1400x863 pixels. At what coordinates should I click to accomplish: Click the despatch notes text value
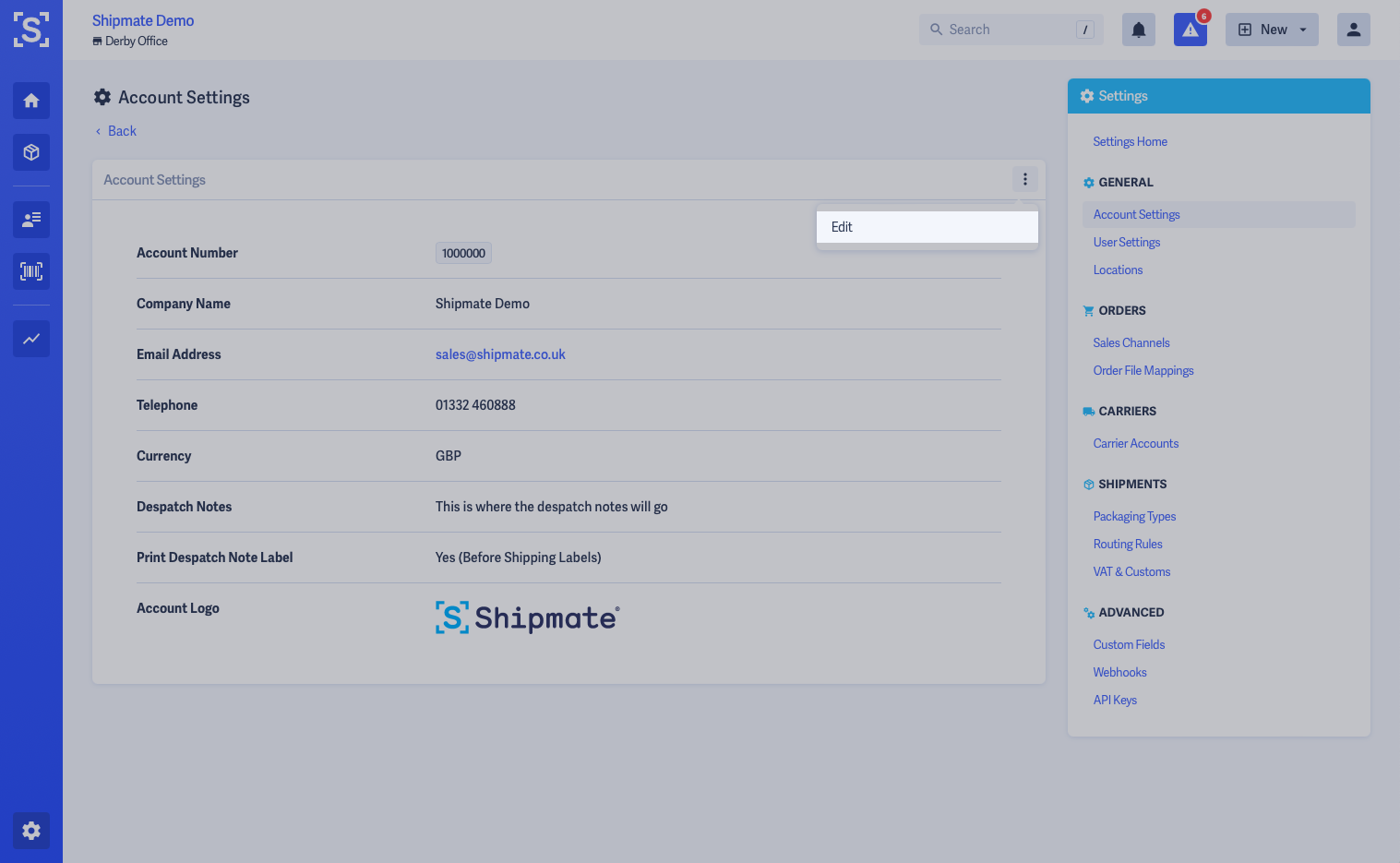552,507
